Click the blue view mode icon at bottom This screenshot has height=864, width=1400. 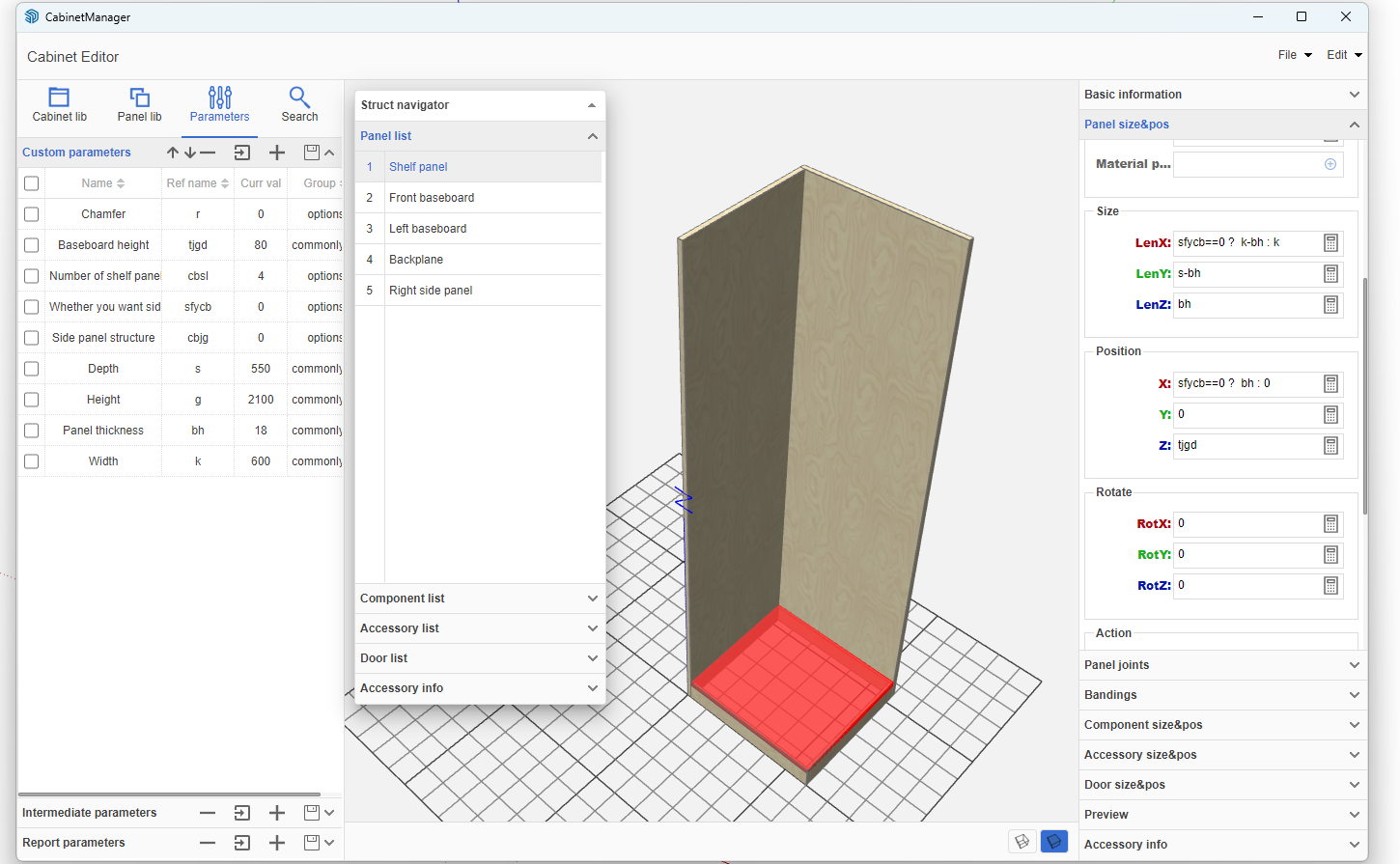coord(1054,842)
